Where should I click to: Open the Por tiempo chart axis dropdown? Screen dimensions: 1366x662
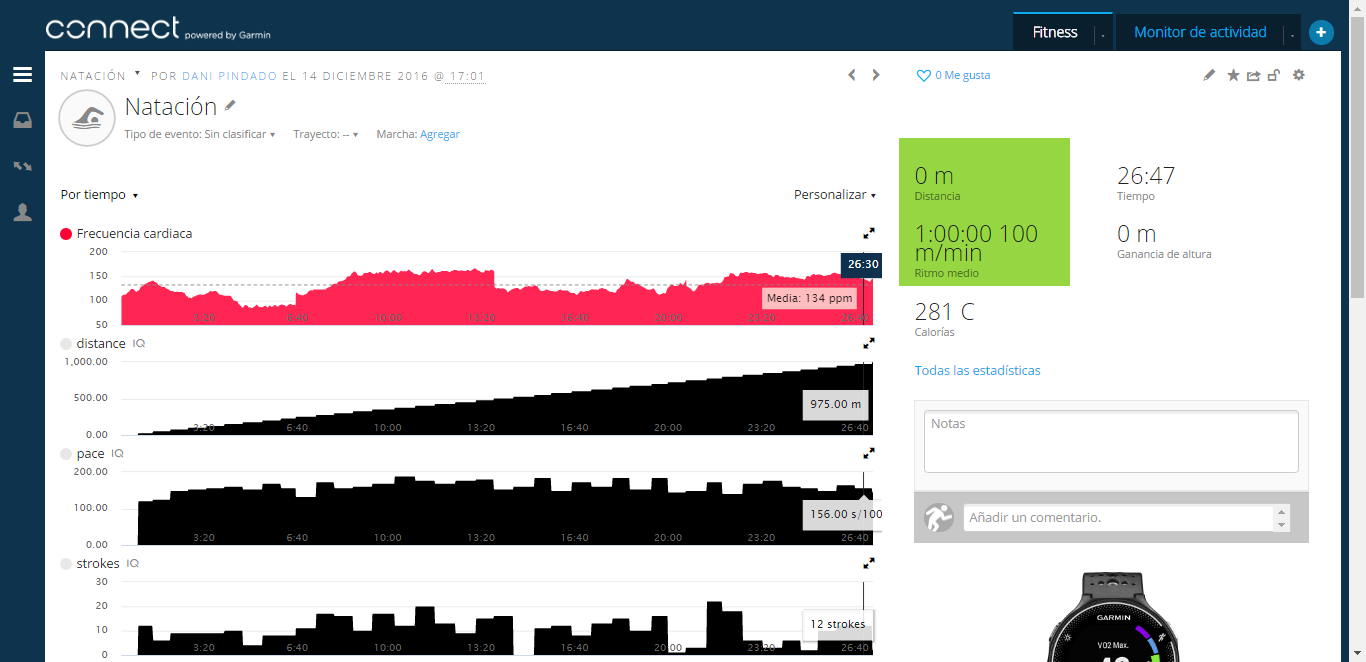point(100,195)
